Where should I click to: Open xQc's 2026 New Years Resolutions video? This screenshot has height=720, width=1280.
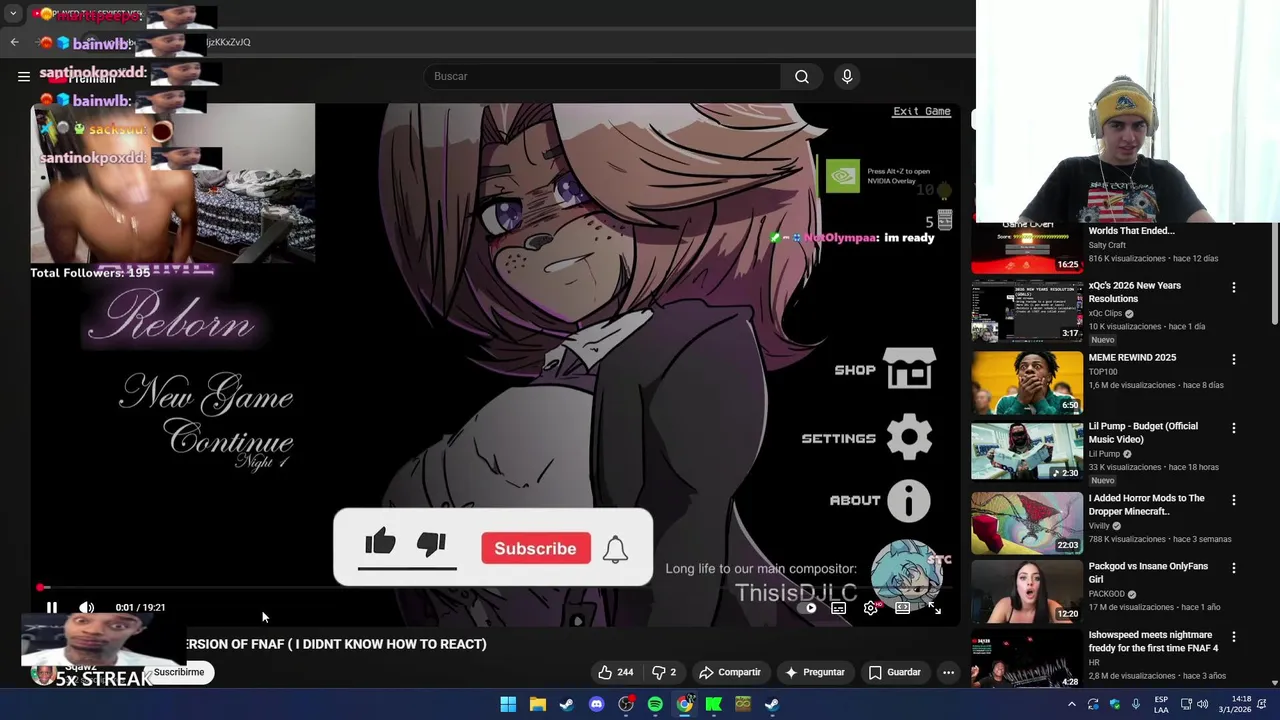[1135, 292]
